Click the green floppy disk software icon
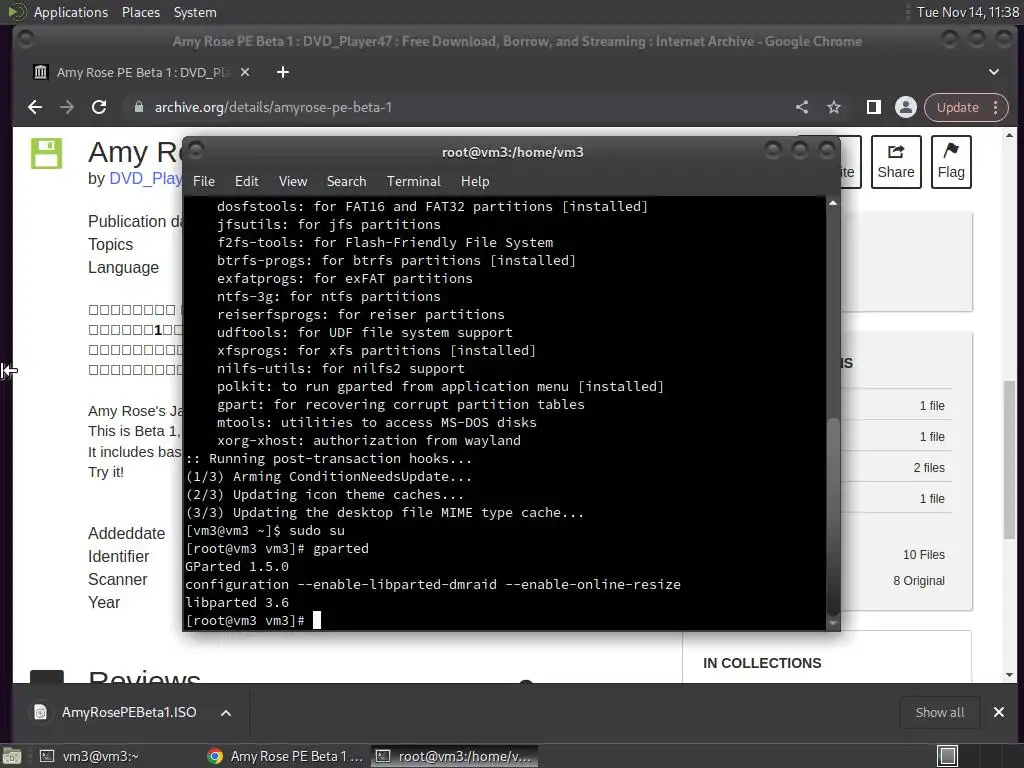This screenshot has height=768, width=1024. (47, 153)
